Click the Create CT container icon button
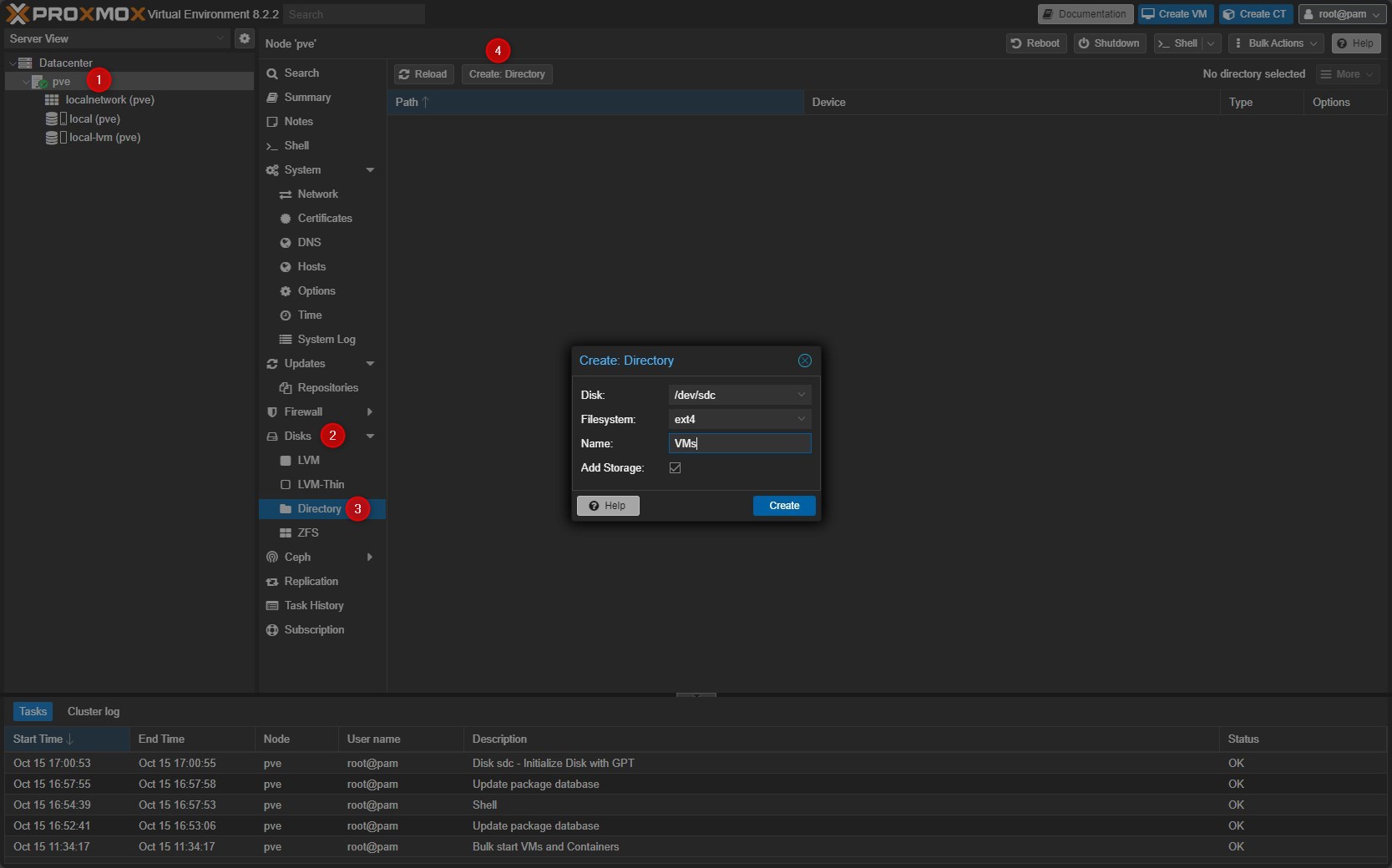The height and width of the screenshot is (868, 1392). click(1255, 14)
